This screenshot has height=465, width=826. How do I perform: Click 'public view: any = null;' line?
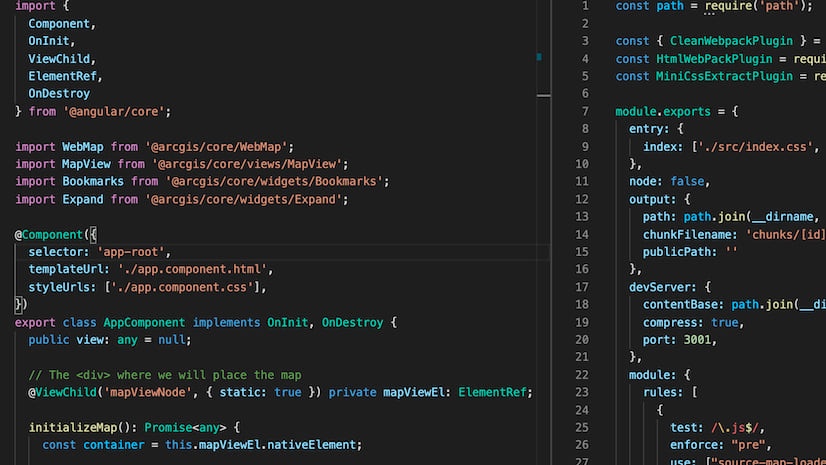click(x=110, y=340)
